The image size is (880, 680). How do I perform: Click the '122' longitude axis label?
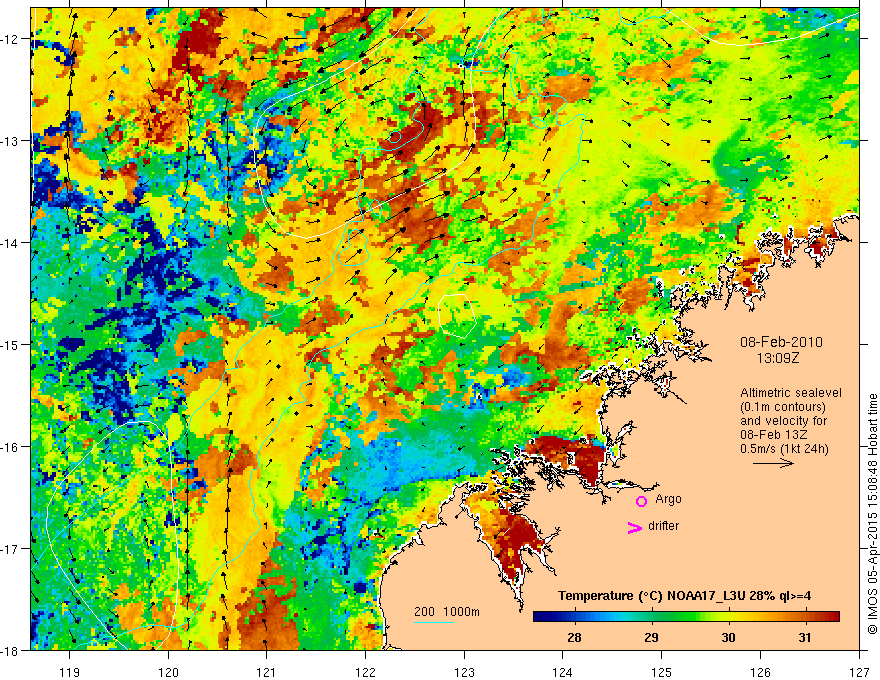tap(365, 672)
